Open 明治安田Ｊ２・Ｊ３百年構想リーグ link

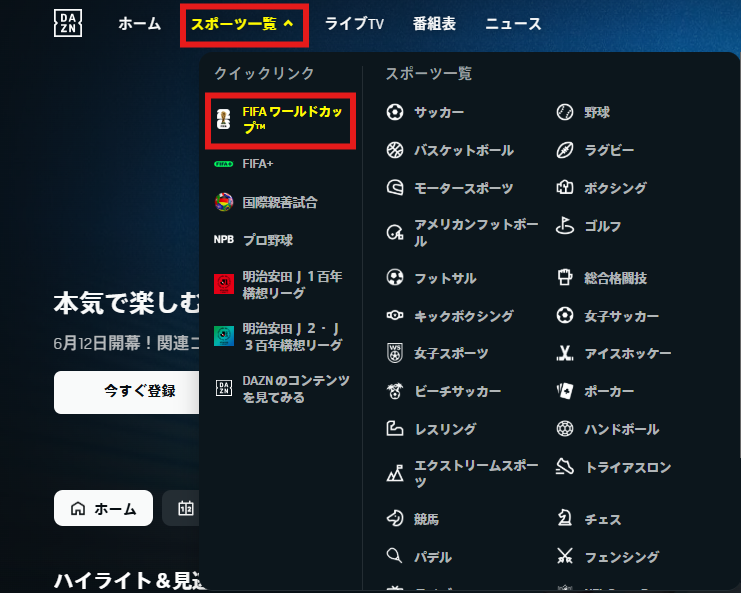coord(292,336)
